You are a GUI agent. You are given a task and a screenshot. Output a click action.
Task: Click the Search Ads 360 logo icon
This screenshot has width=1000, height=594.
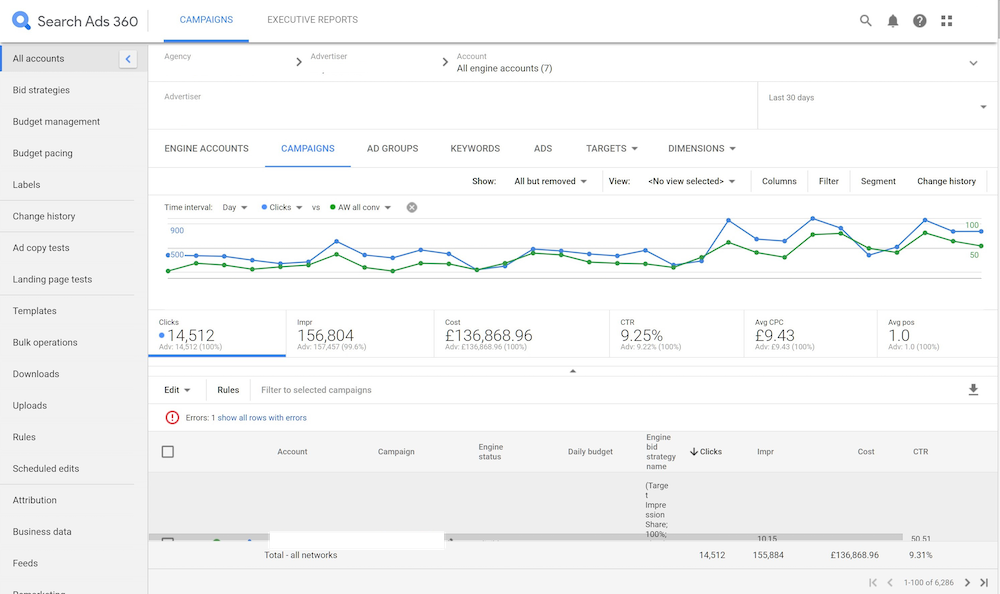(21, 20)
